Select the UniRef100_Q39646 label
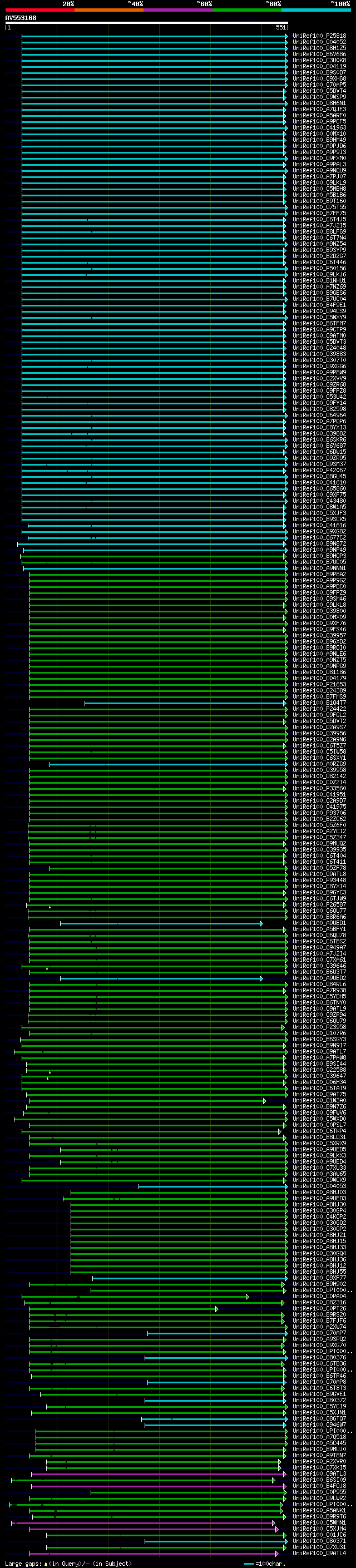The height and width of the screenshot is (1568, 356). (x=319, y=966)
